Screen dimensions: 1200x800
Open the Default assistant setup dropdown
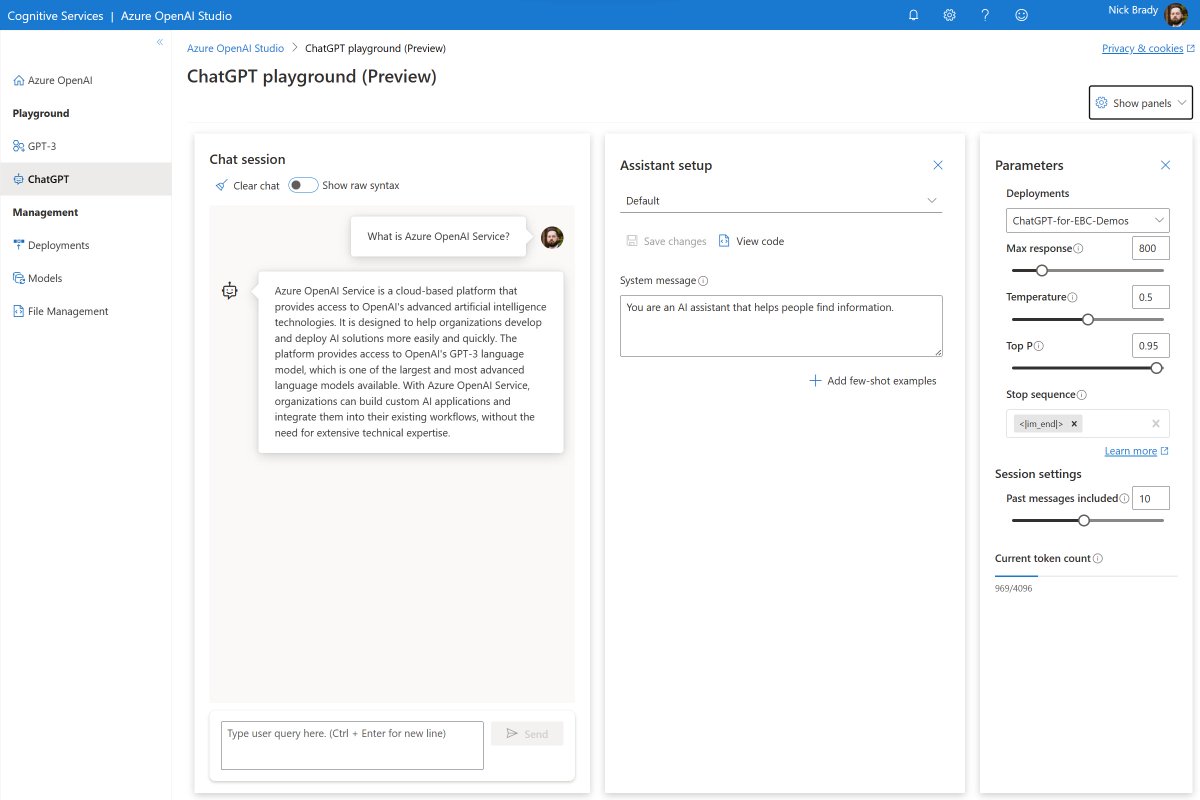[780, 200]
